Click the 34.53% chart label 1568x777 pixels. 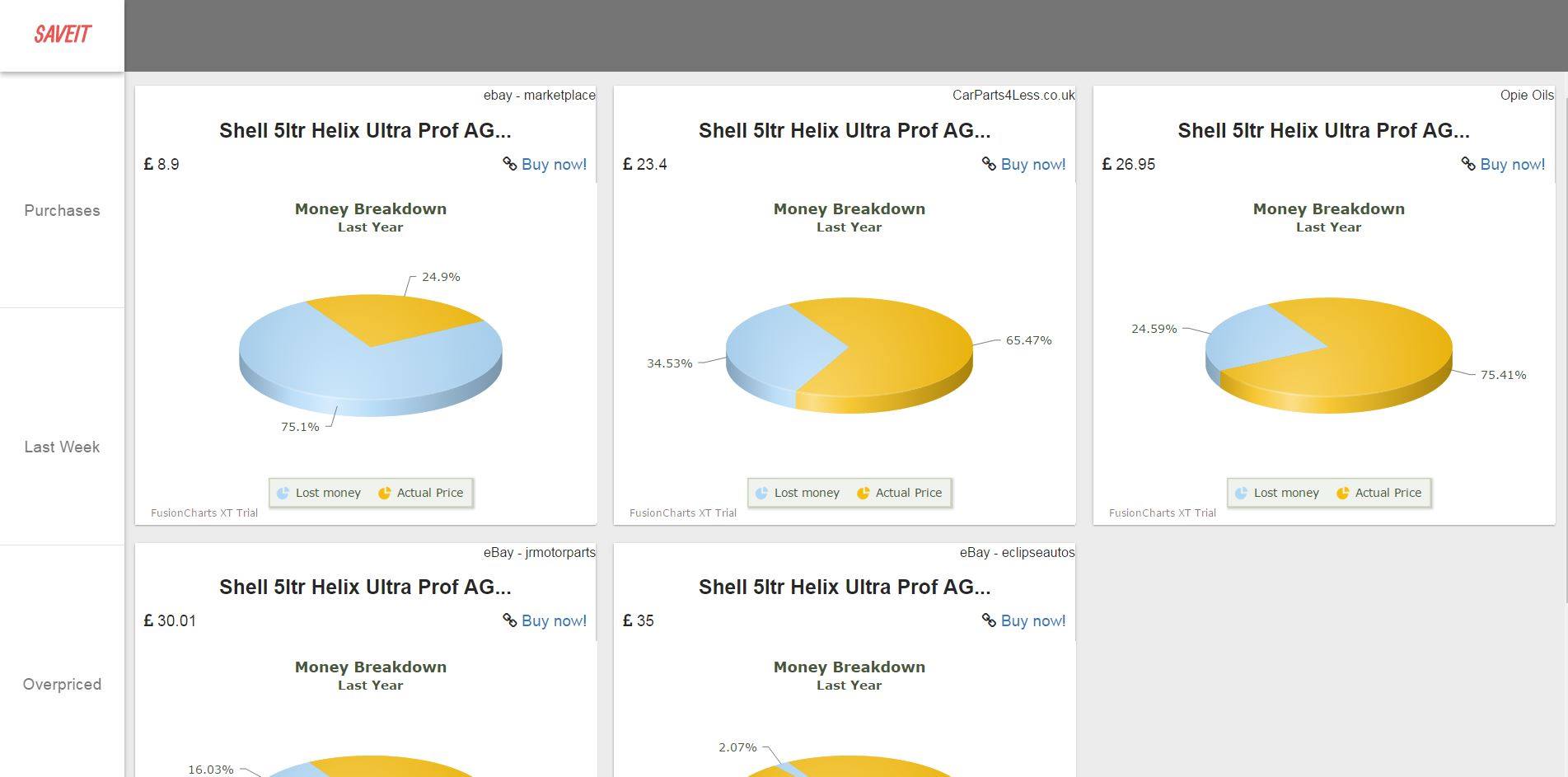[x=669, y=363]
